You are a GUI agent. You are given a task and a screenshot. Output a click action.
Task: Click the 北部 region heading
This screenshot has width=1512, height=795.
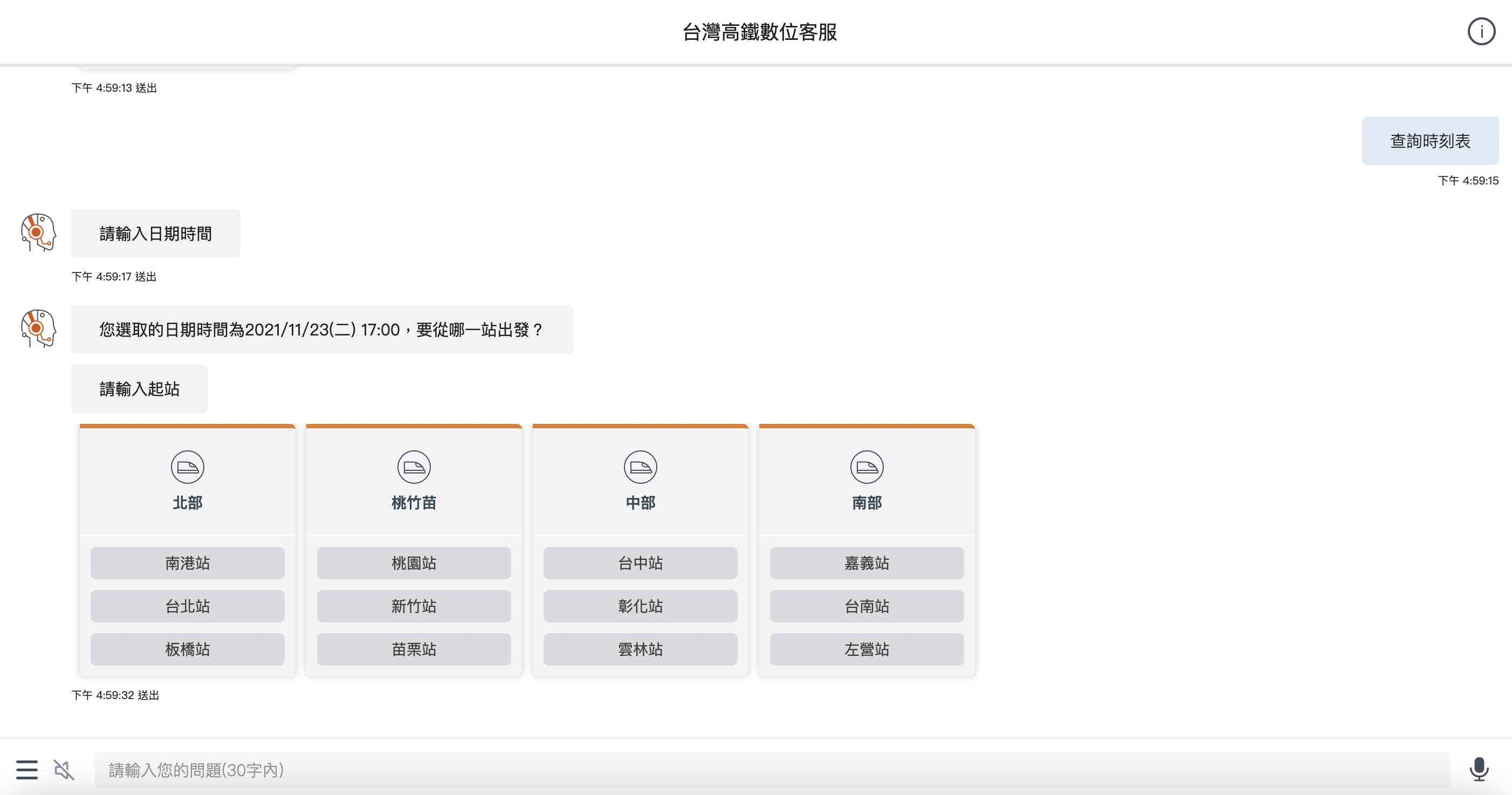(x=187, y=503)
